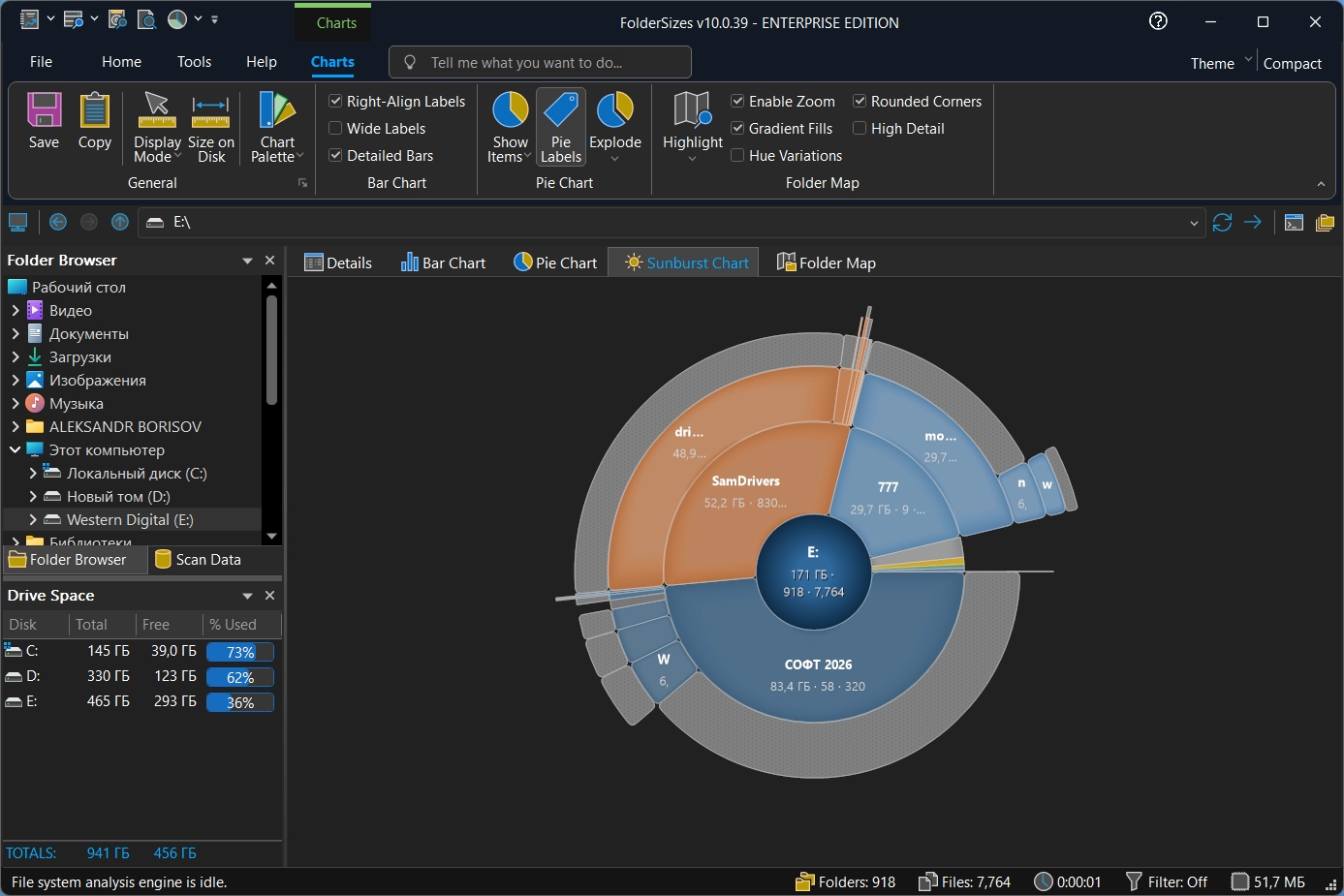Click the Compact button
Viewport: 1344px width, 896px height.
1292,64
